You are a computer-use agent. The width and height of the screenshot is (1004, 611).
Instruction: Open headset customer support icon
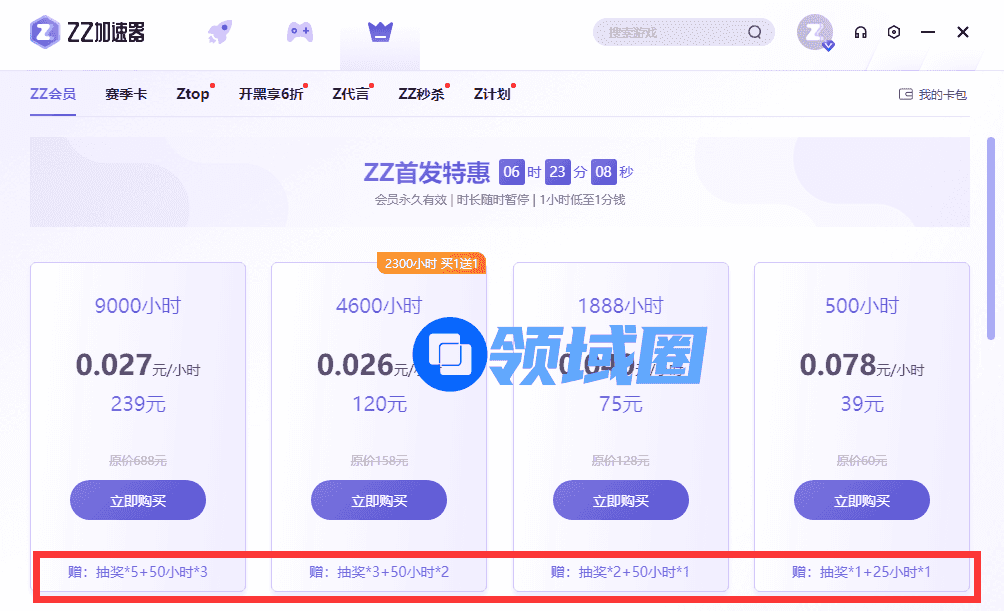[860, 32]
